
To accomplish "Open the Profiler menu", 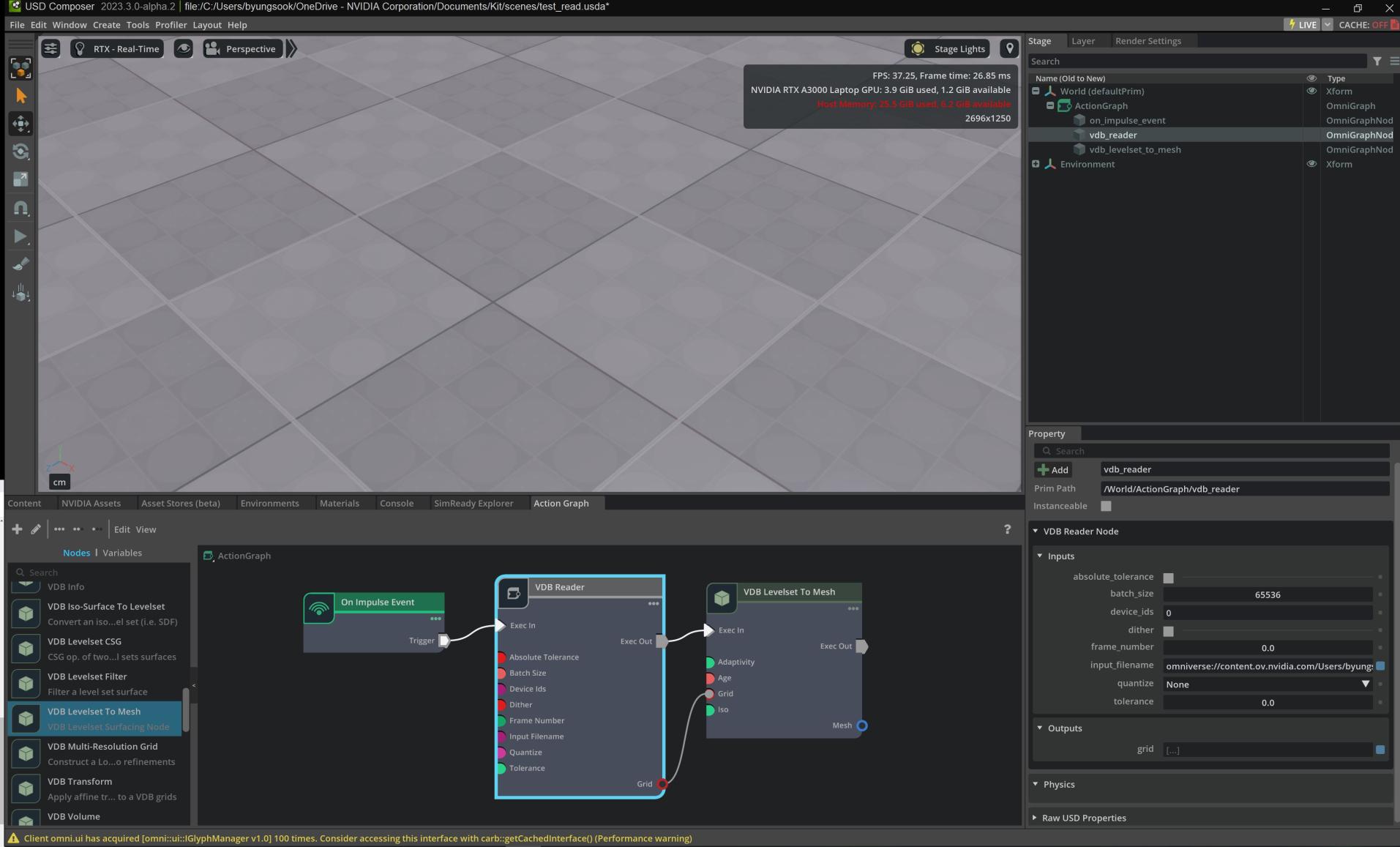I will point(171,25).
